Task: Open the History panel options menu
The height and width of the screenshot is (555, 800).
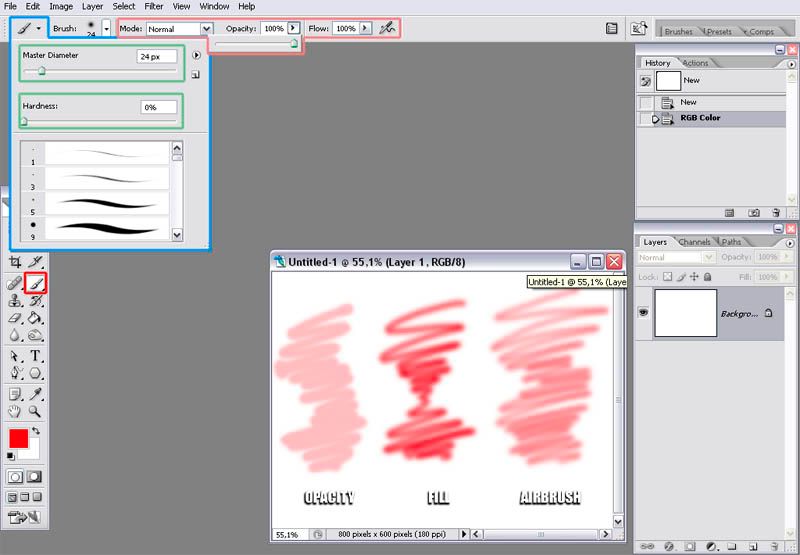Action: click(x=791, y=64)
